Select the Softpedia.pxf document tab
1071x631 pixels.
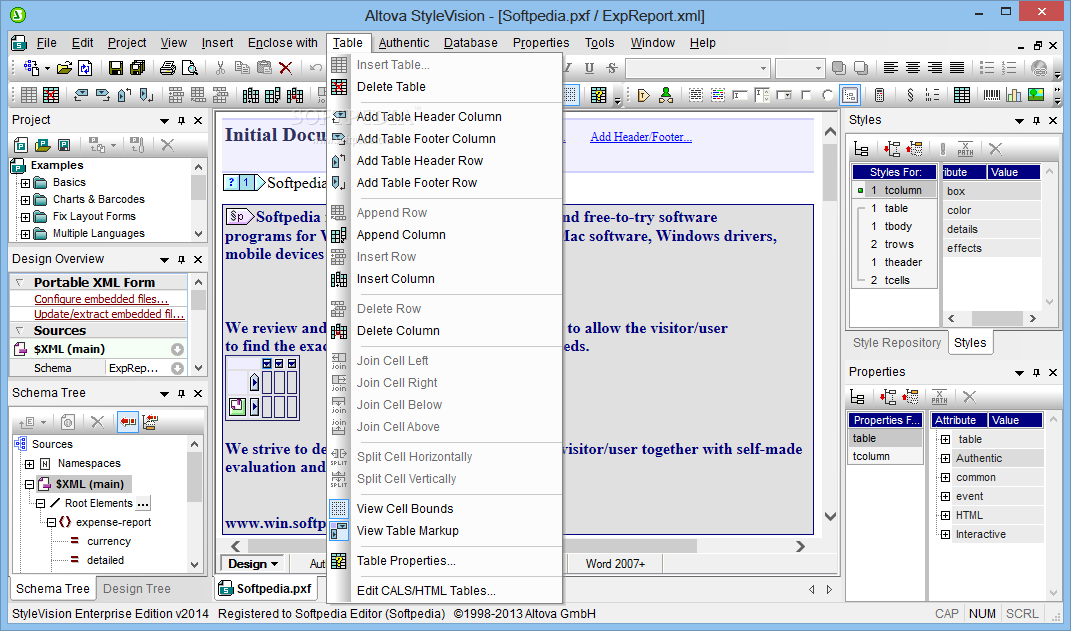point(266,589)
